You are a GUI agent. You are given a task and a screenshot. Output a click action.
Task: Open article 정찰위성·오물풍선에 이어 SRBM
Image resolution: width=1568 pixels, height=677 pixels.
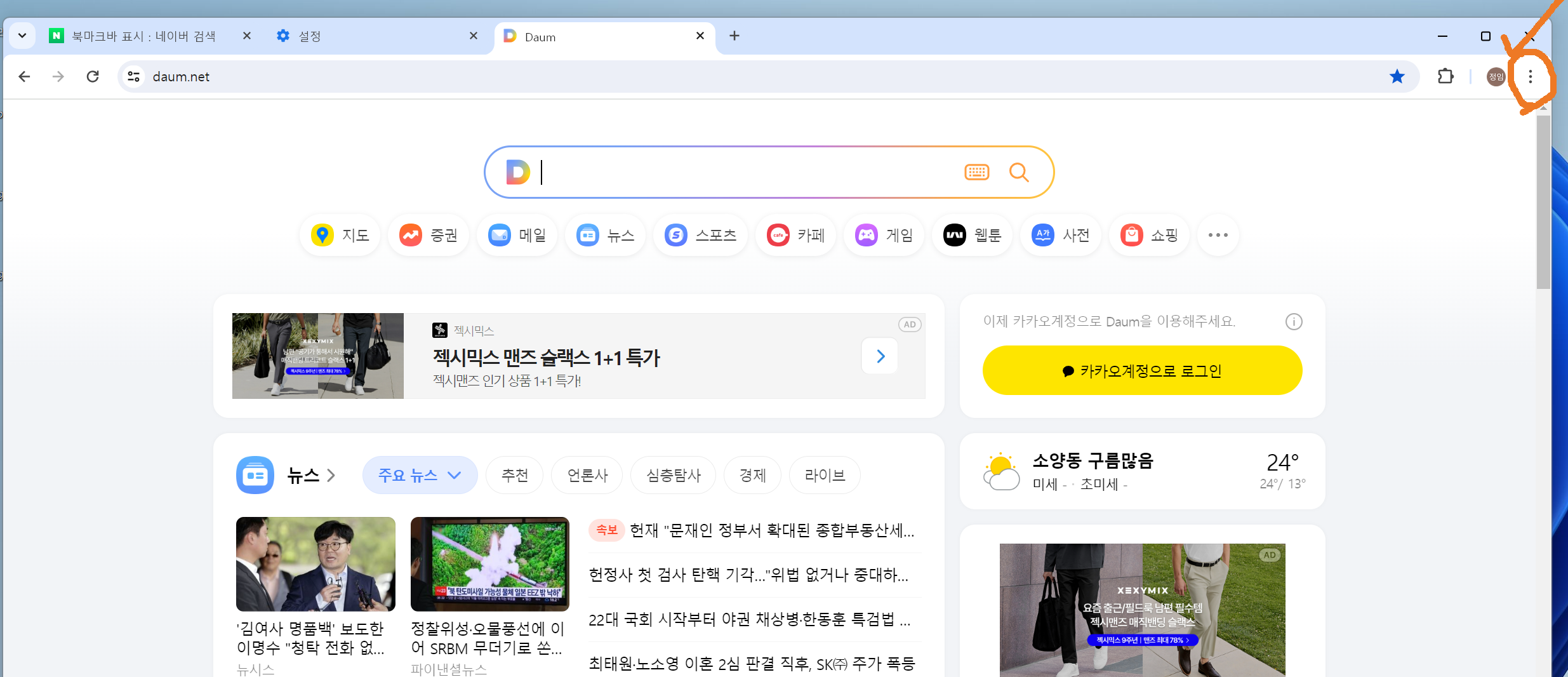pyautogui.click(x=487, y=638)
